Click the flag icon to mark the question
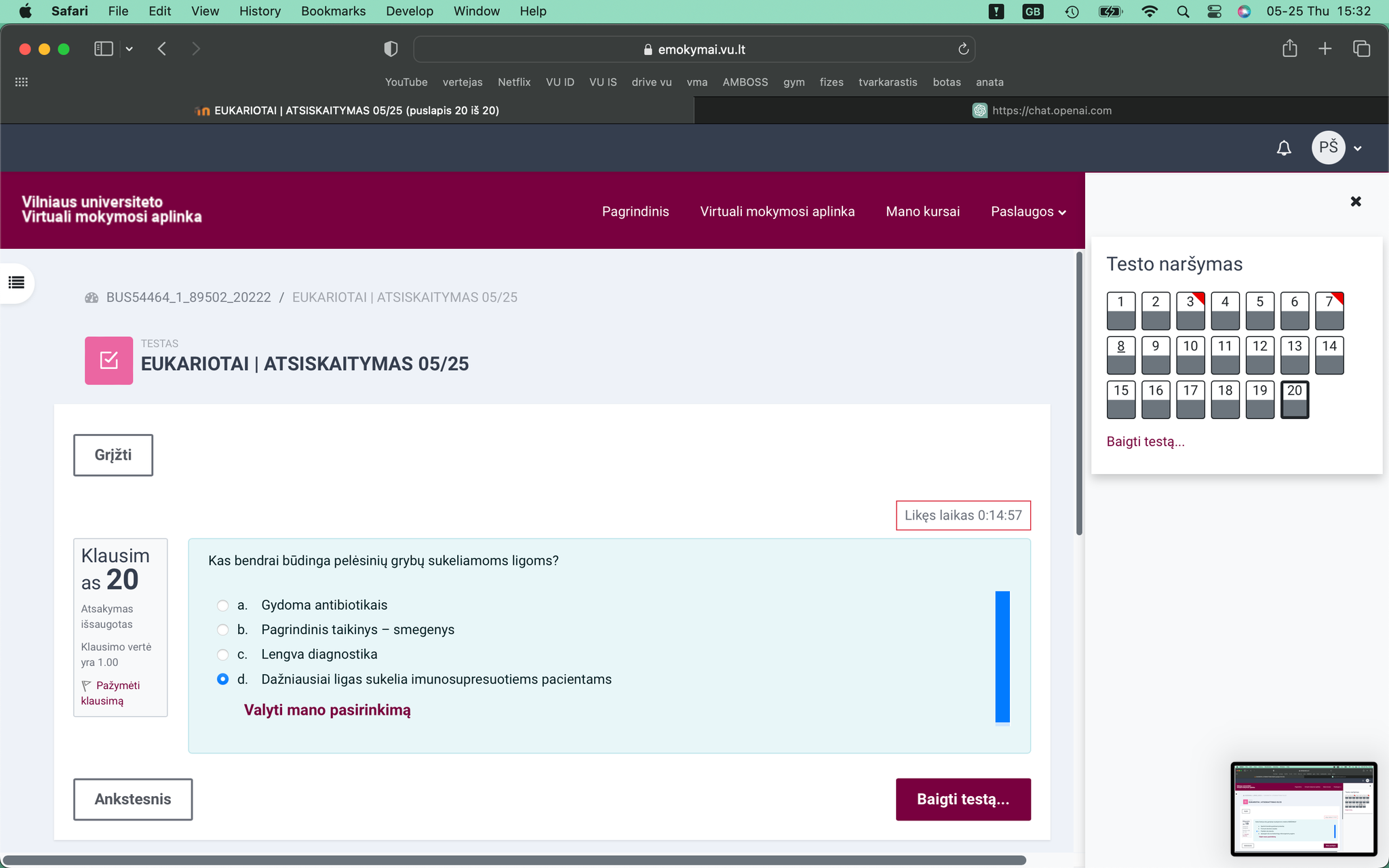 coord(86,686)
